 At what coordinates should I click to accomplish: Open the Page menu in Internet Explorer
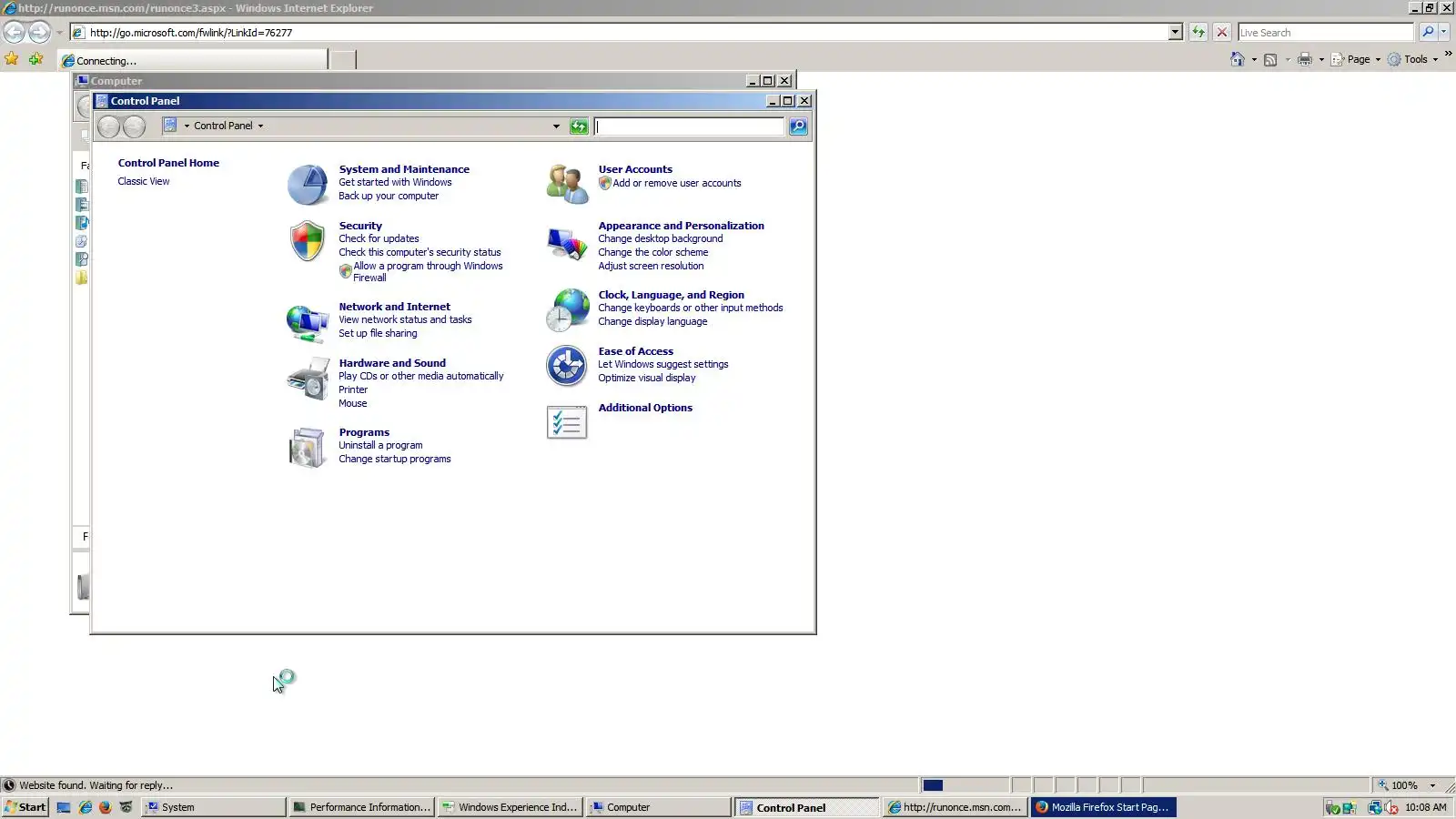point(1356,59)
